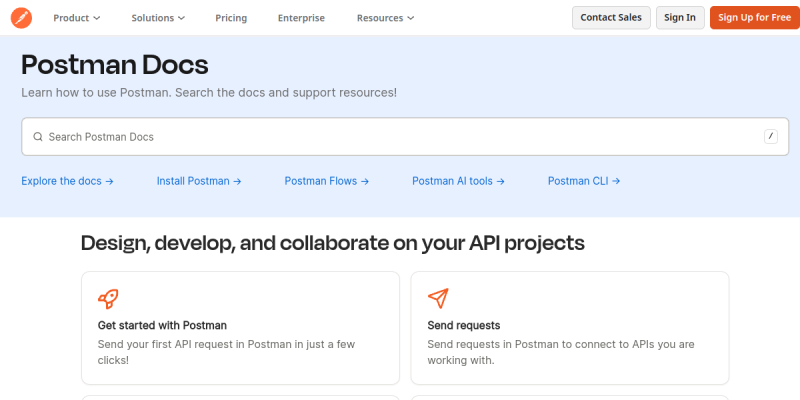
Task: Open the Postman Flows link
Action: (x=327, y=181)
